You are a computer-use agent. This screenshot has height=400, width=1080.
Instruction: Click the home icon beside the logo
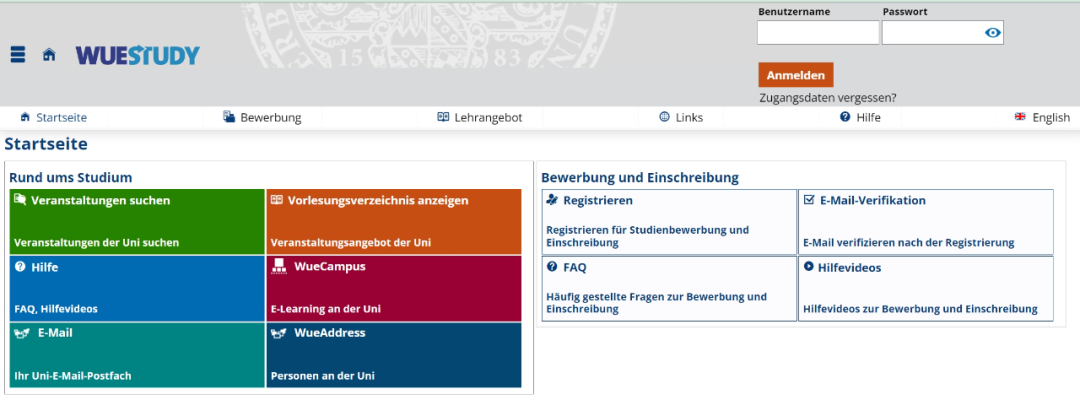48,55
